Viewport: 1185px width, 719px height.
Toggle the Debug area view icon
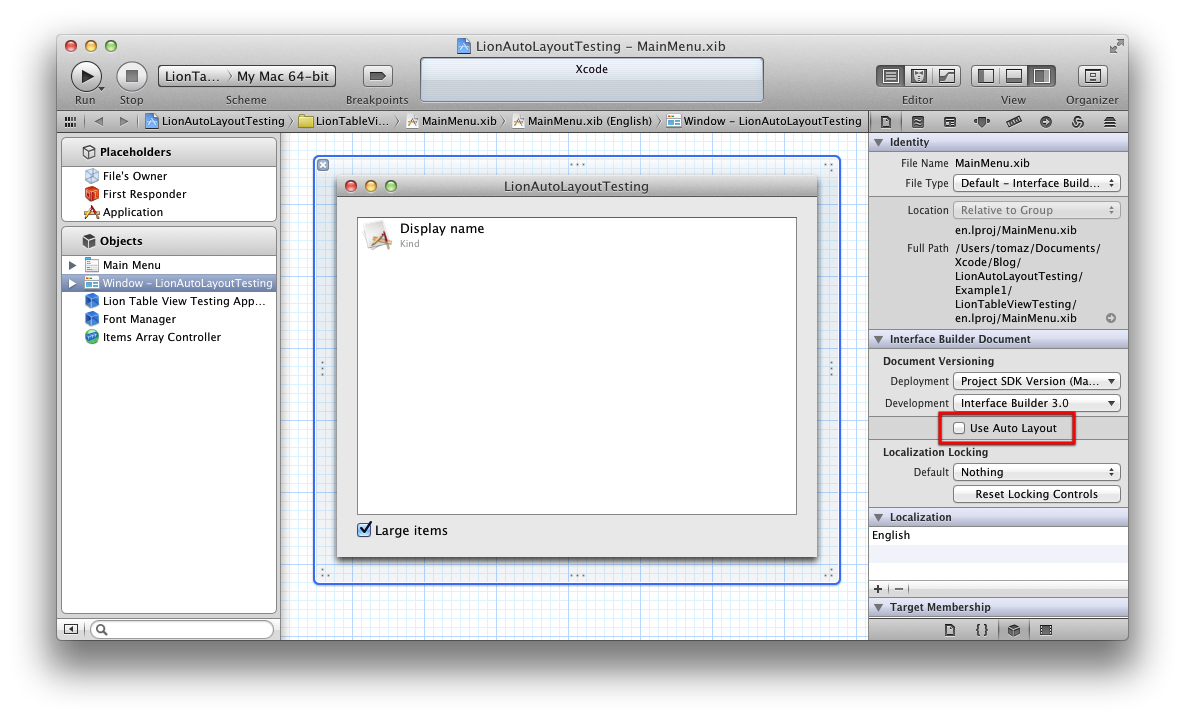[x=1014, y=76]
